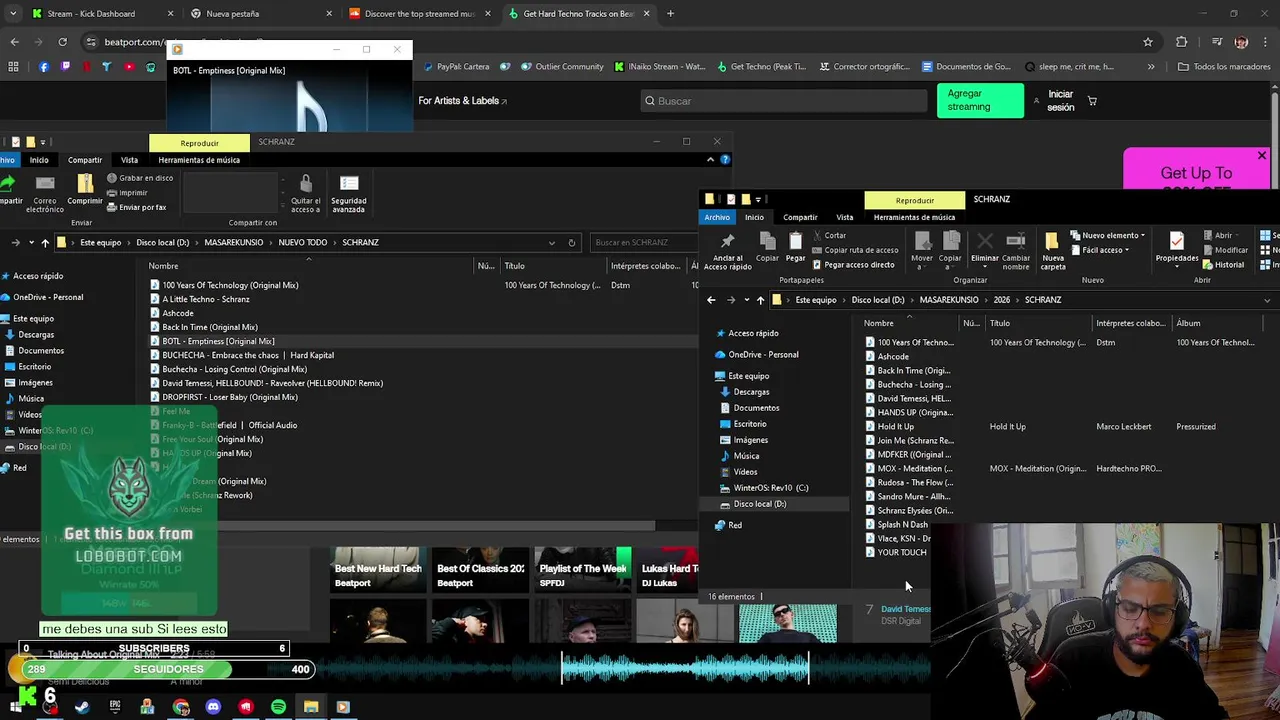This screenshot has height=720, width=1280.
Task: Click Enviar por fax
Action: click(x=137, y=207)
